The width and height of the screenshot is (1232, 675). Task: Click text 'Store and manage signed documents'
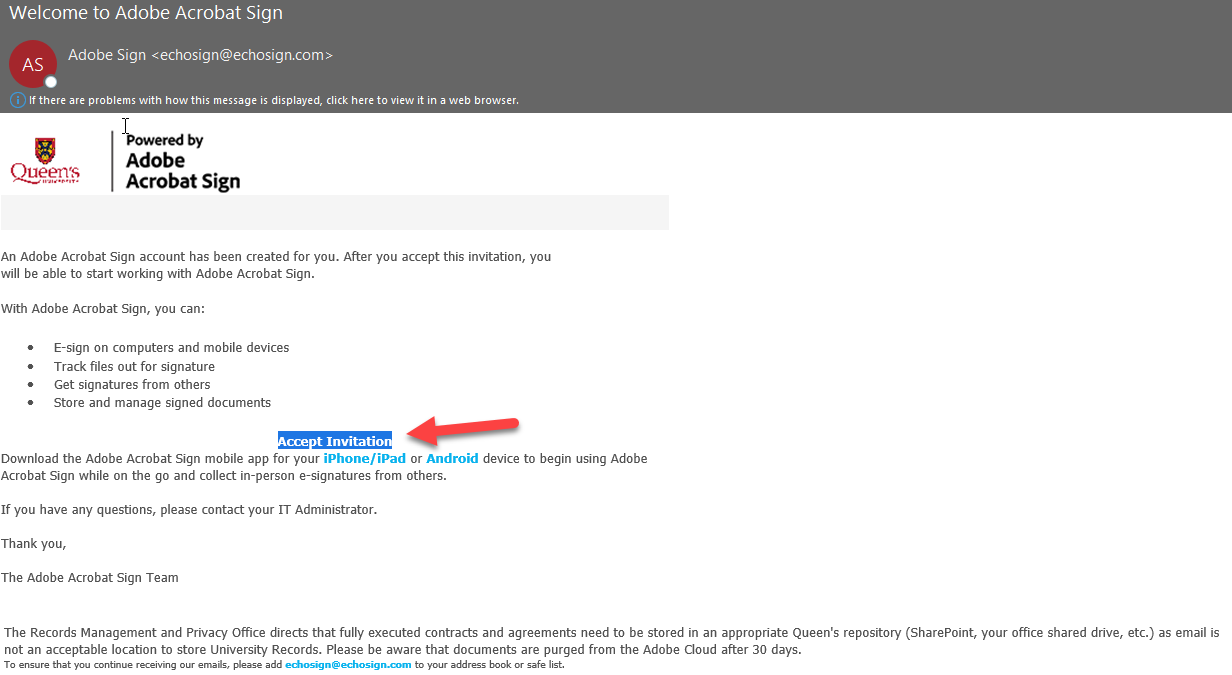tap(162, 403)
